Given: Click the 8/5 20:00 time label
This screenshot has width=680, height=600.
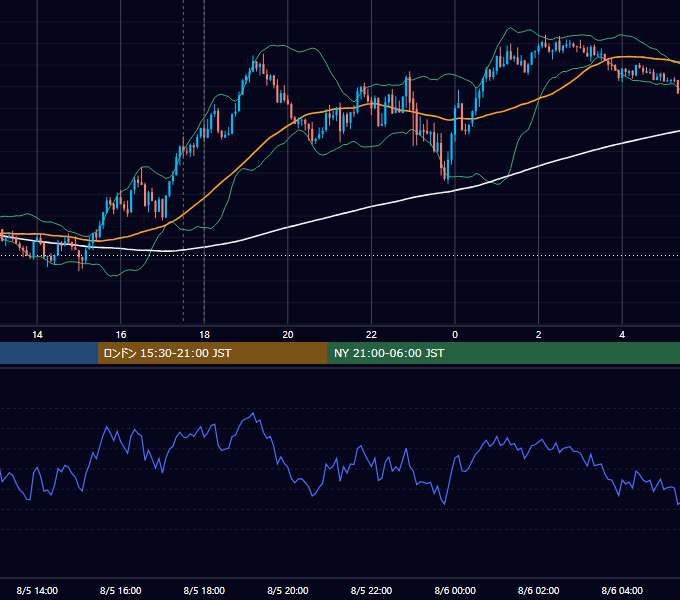Looking at the screenshot, I should [288, 590].
